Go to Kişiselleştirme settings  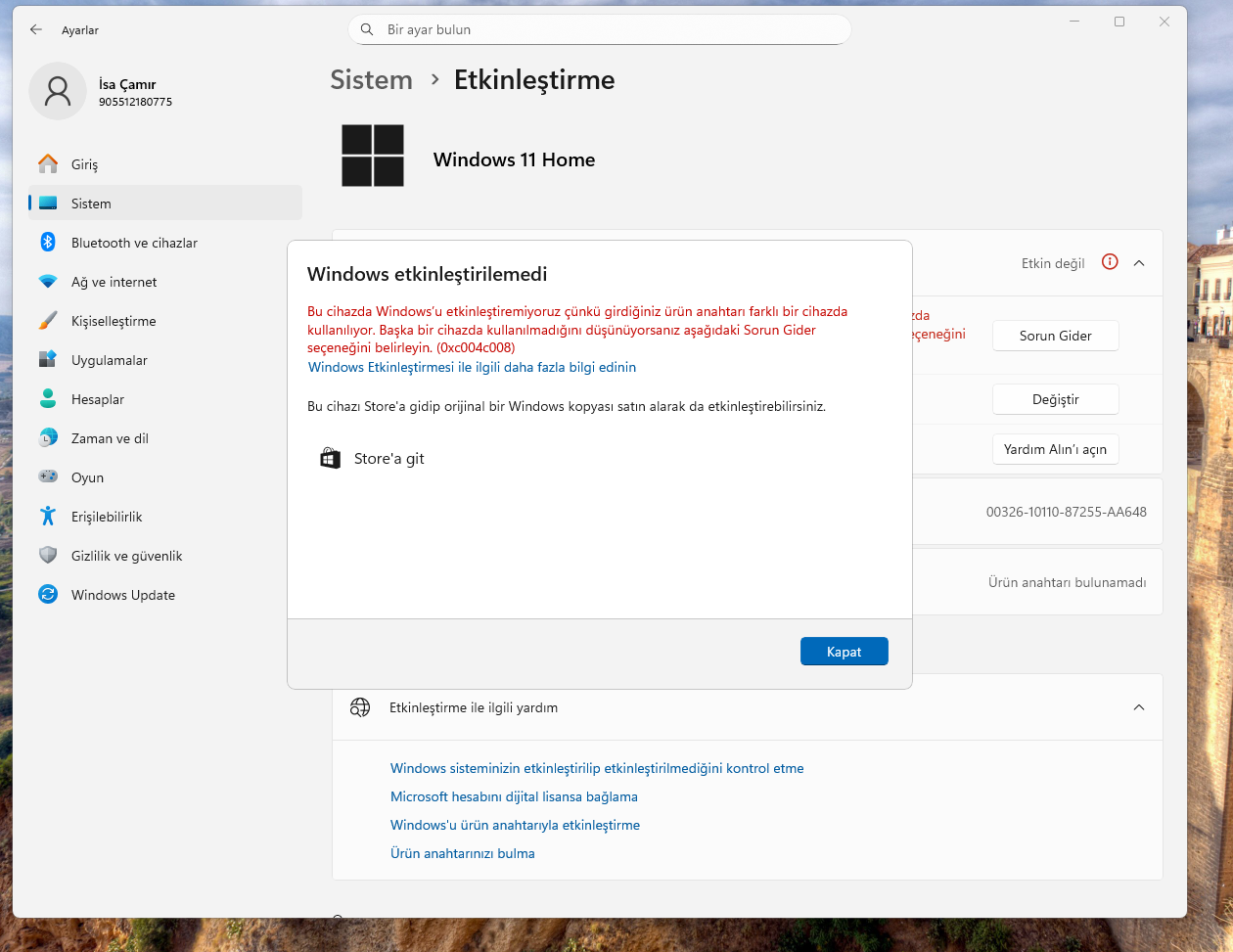tap(165, 321)
